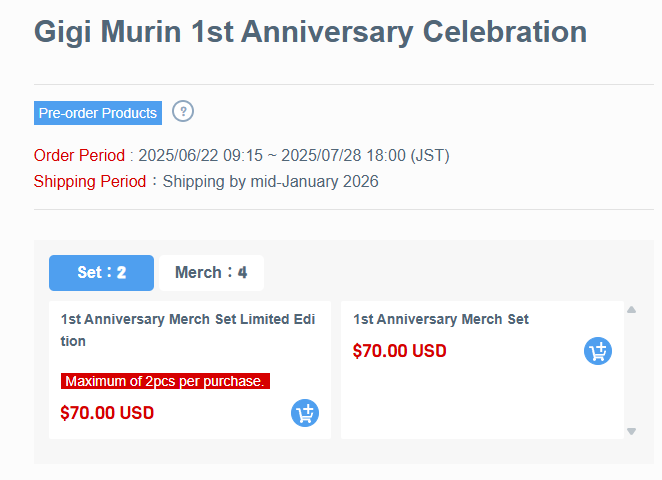The width and height of the screenshot is (662, 480).
Task: Add 1st Anniversary Merch Set to cart
Action: (x=598, y=351)
